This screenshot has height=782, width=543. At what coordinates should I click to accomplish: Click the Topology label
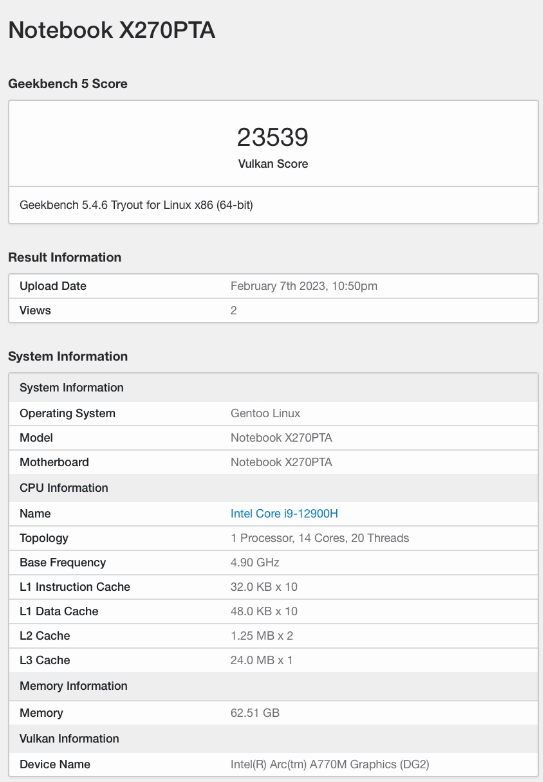[x=44, y=538]
